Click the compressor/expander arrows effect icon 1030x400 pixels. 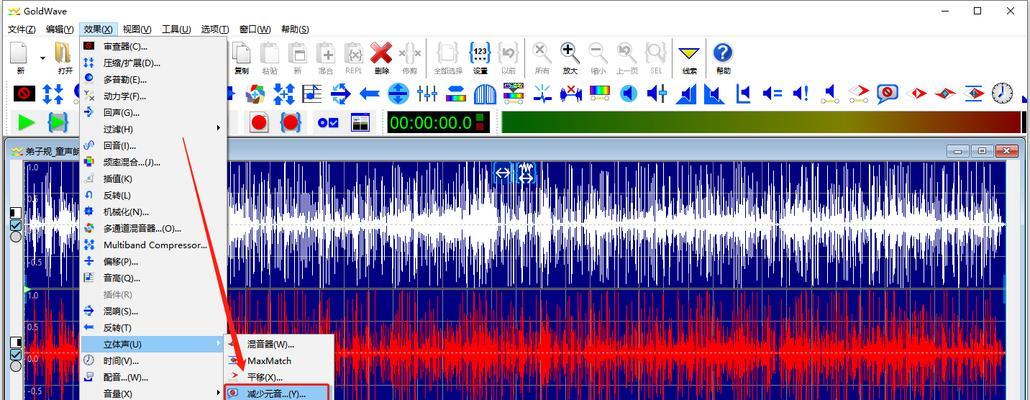tap(53, 93)
